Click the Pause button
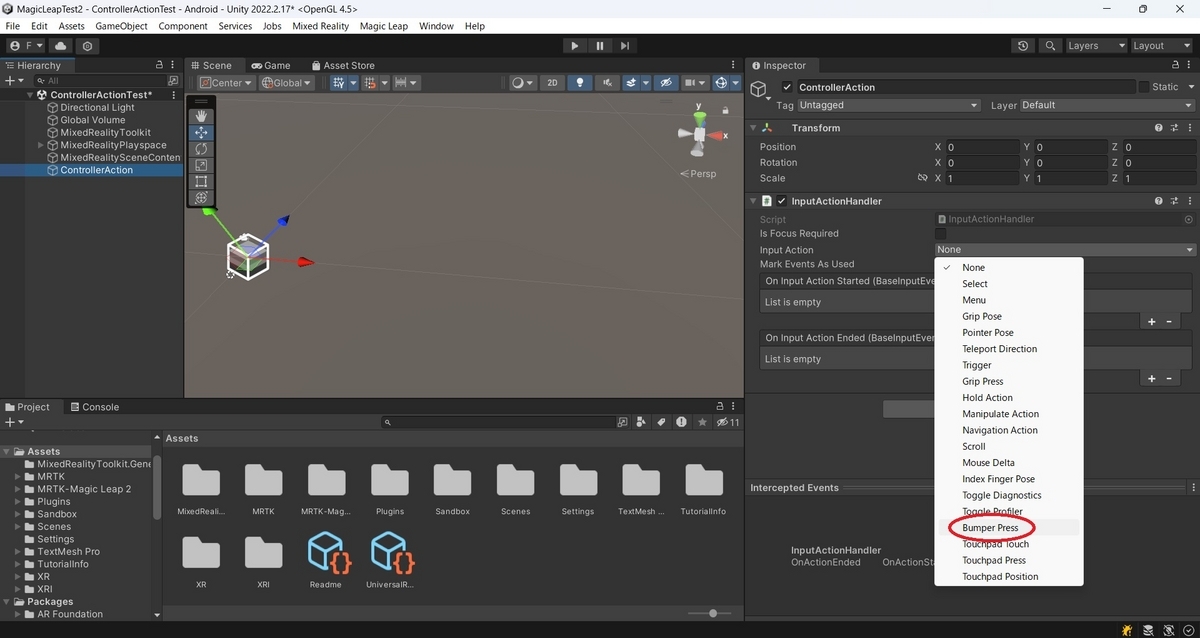This screenshot has width=1200, height=638. point(600,46)
